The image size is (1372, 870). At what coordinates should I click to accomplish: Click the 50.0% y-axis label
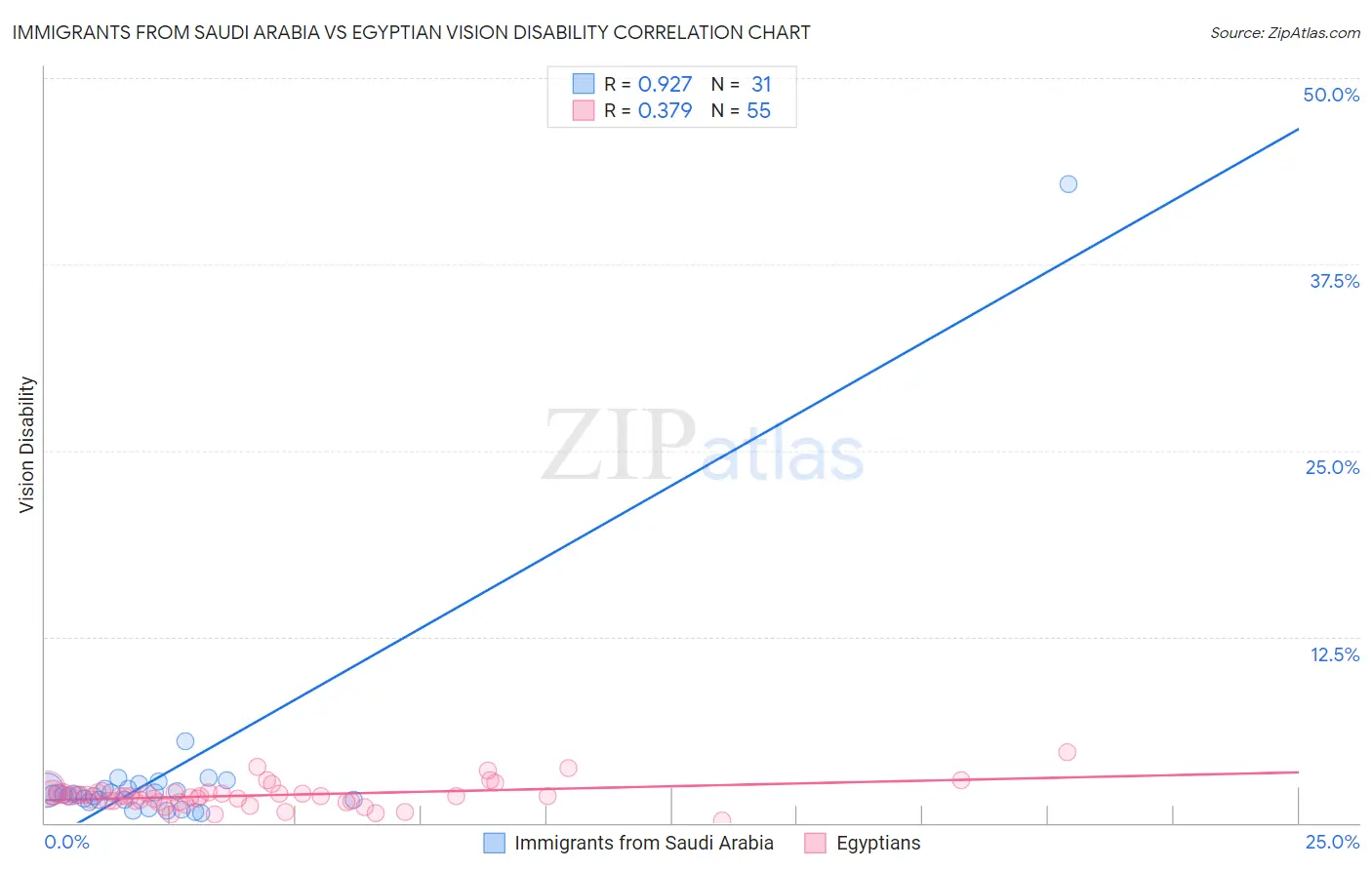1331,95
